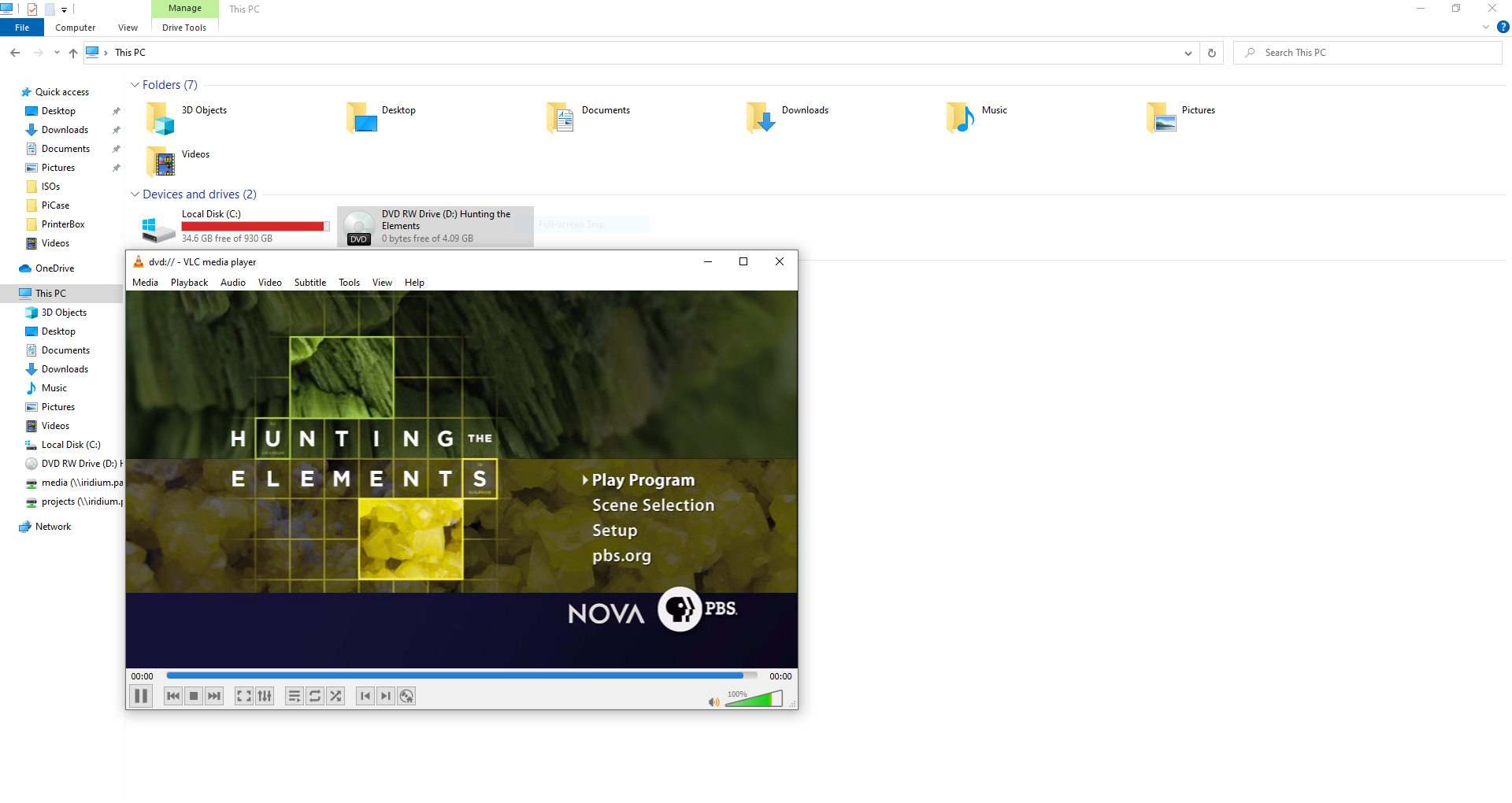
Task: Click pbs.org in DVD menu
Action: coord(621,555)
